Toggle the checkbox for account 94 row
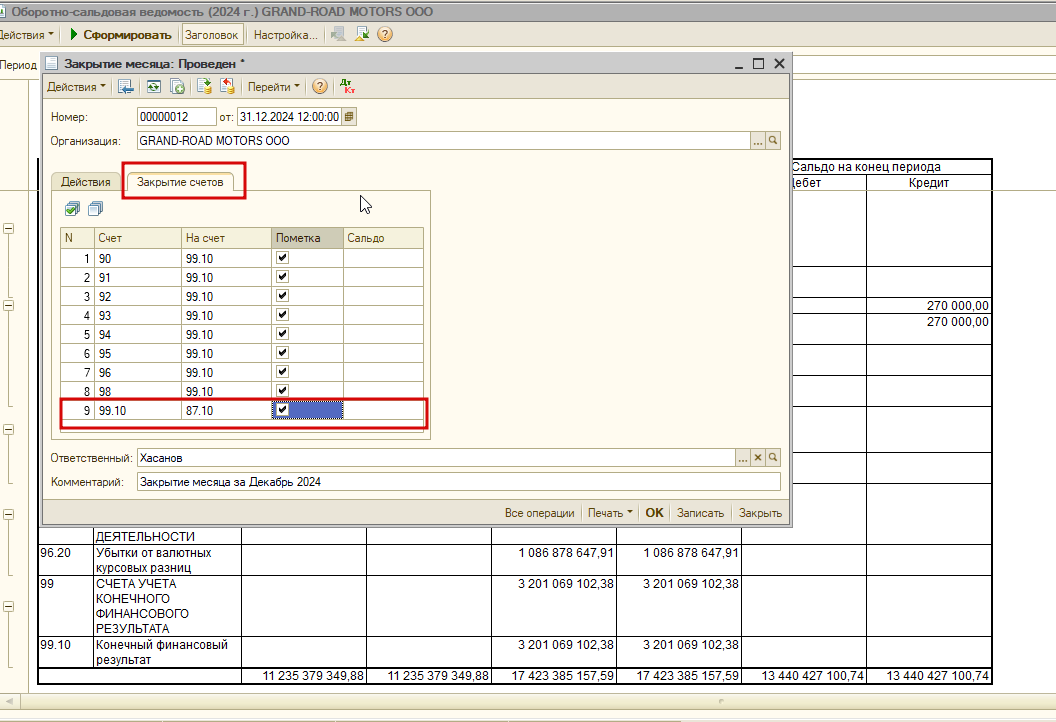The height and width of the screenshot is (722, 1056). [282, 334]
